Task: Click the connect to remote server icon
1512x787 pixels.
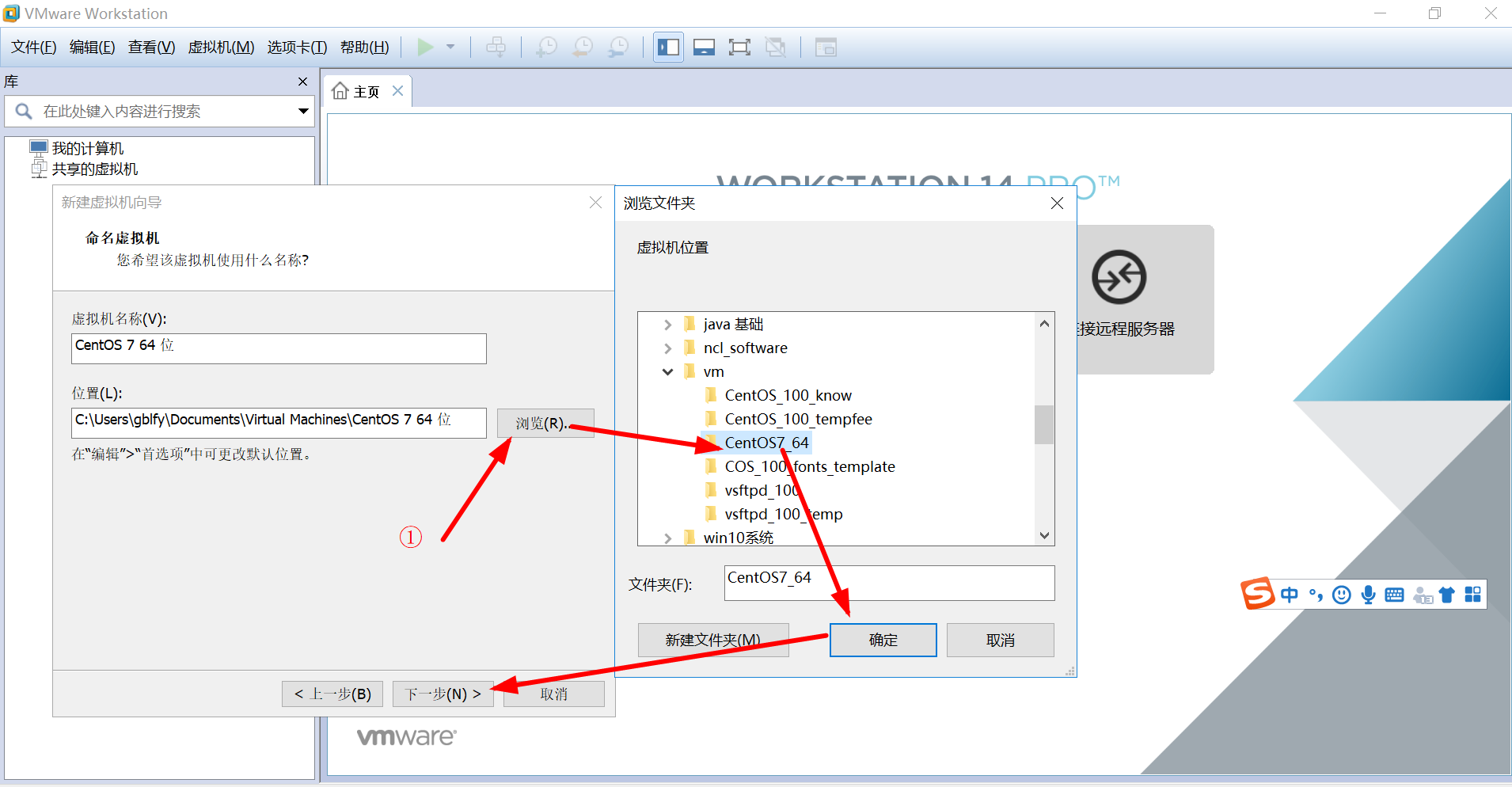Action: [1119, 277]
